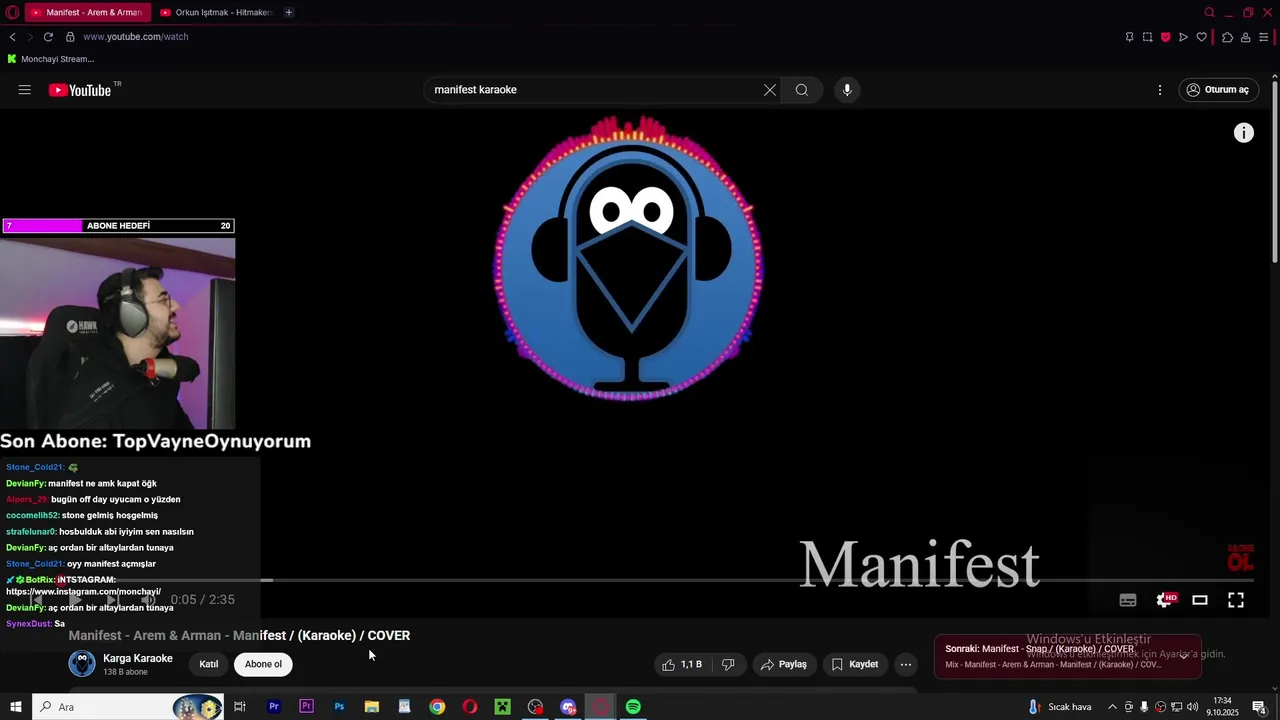
Task: Open Karga Karaoke channel name link
Action: [138, 658]
